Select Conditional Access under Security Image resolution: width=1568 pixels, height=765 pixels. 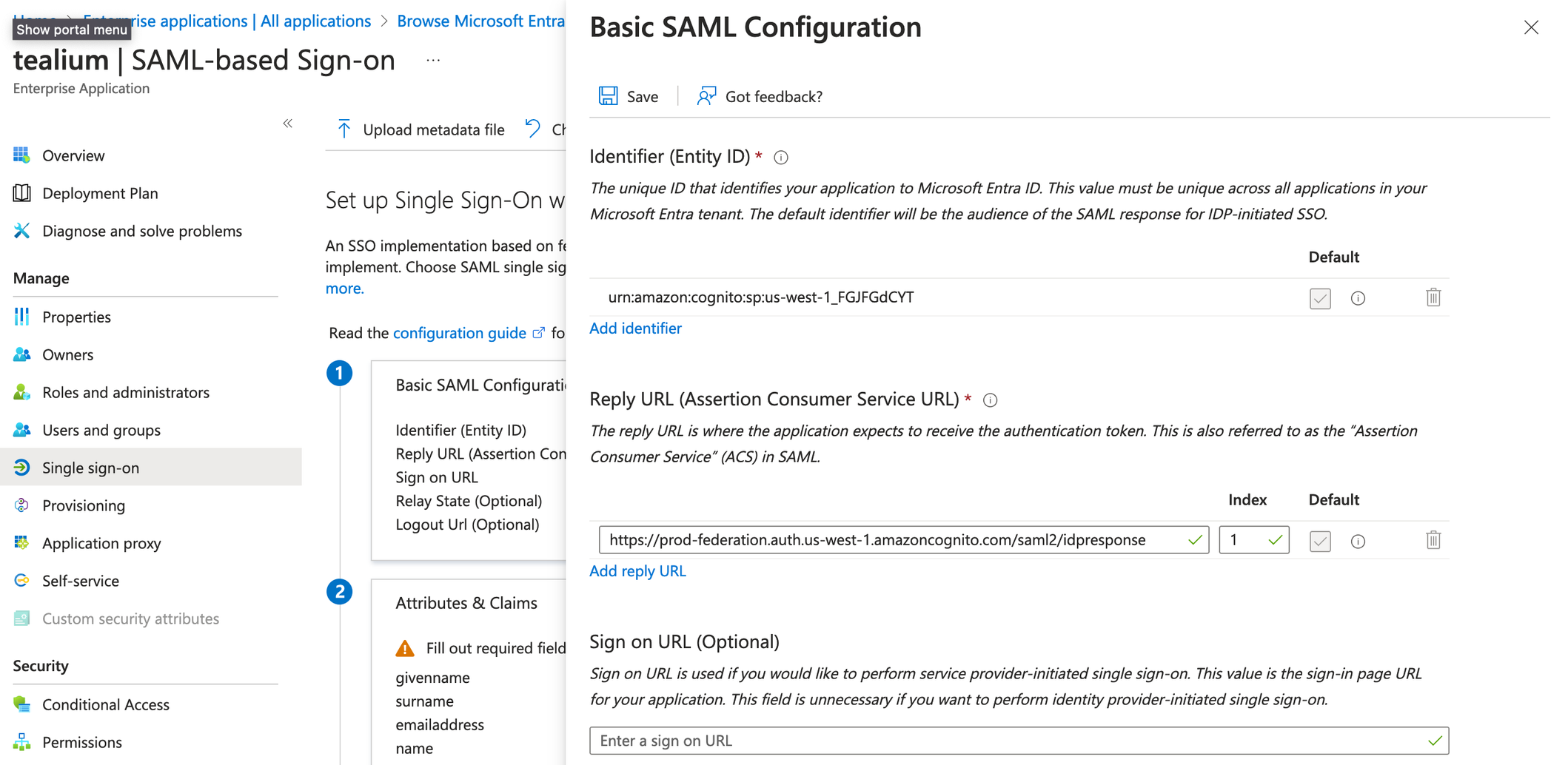click(x=106, y=704)
